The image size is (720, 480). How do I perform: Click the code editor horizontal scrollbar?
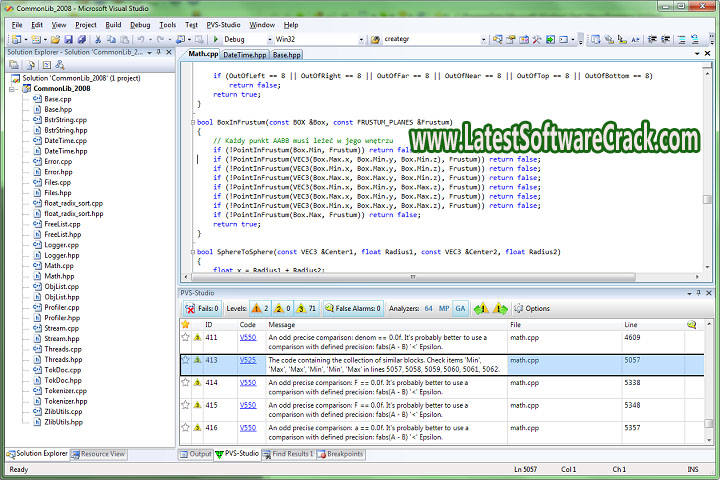pos(413,277)
